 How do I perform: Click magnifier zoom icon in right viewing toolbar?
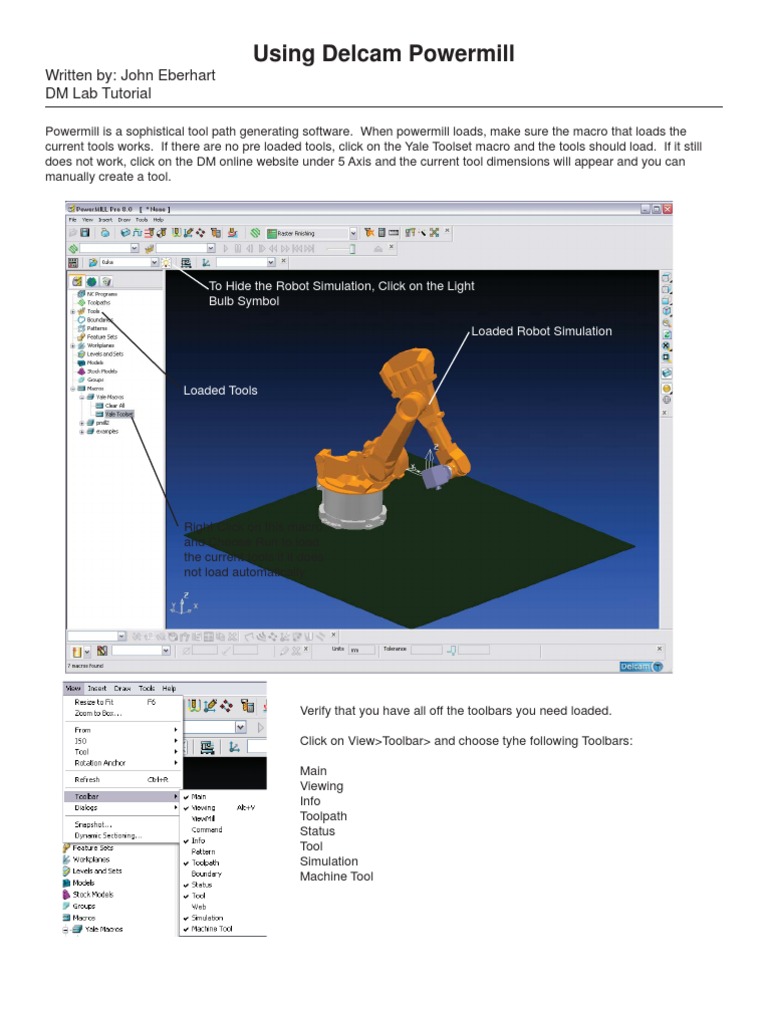tap(666, 323)
